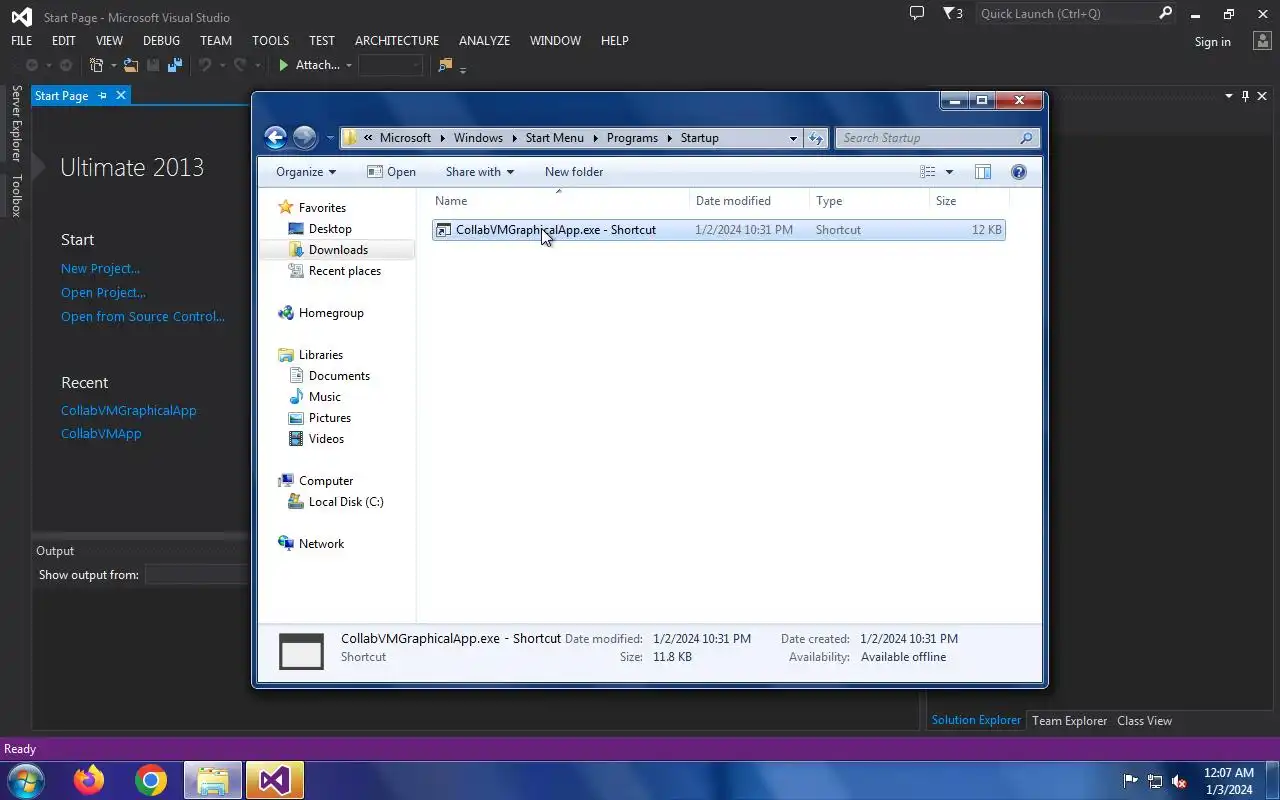The image size is (1280, 800).
Task: Click the account avatar icon beside Sign in
Action: click(x=1261, y=41)
